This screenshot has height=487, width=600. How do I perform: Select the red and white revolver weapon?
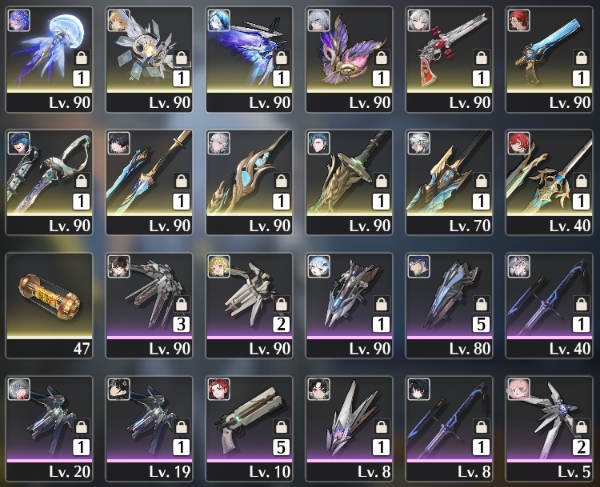pyautogui.click(x=449, y=59)
